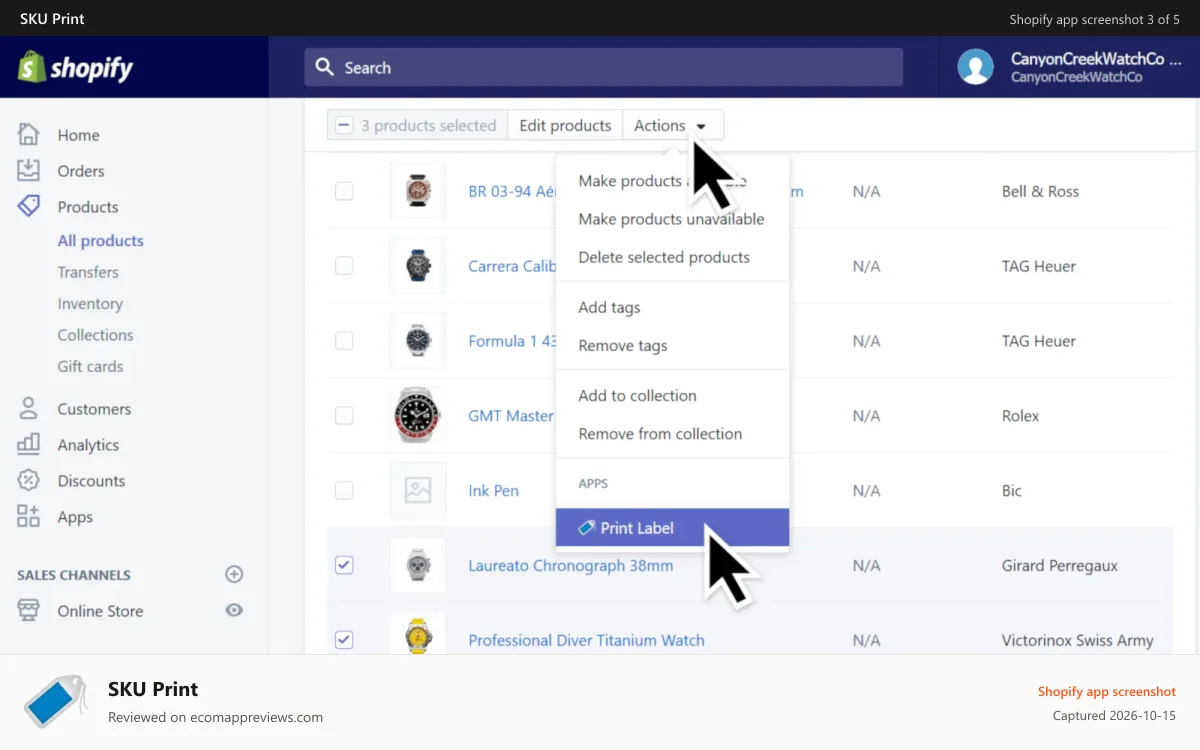The width and height of the screenshot is (1200, 750).
Task: Go to Analytics
Action: pos(88,445)
